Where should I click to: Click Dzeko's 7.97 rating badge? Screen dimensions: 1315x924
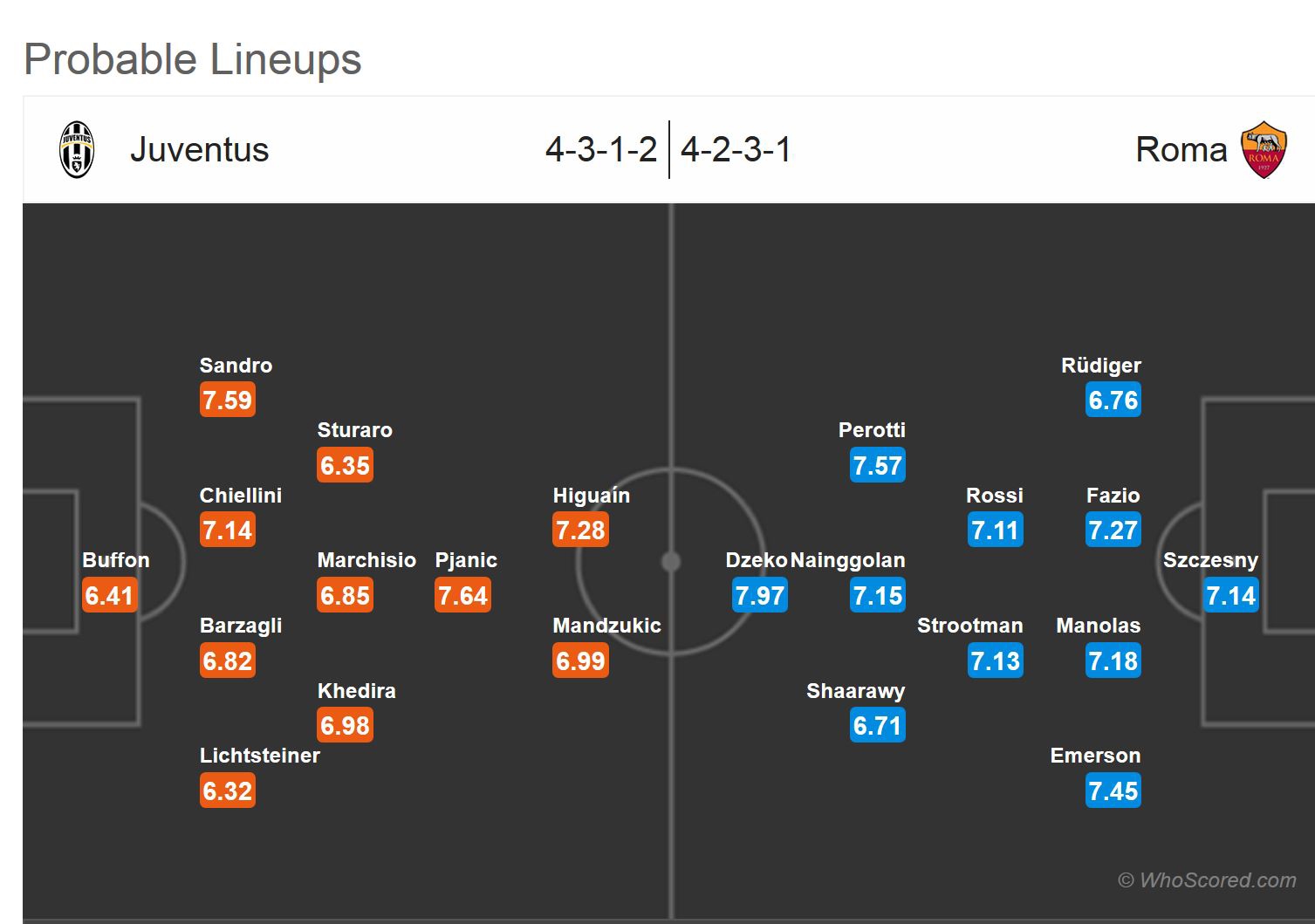coord(760,596)
